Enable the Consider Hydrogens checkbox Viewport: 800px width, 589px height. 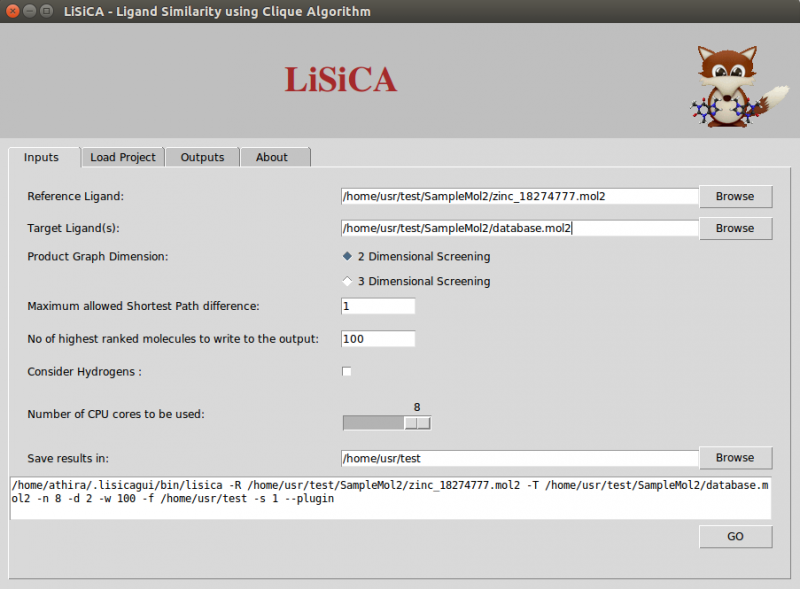pyautogui.click(x=347, y=372)
